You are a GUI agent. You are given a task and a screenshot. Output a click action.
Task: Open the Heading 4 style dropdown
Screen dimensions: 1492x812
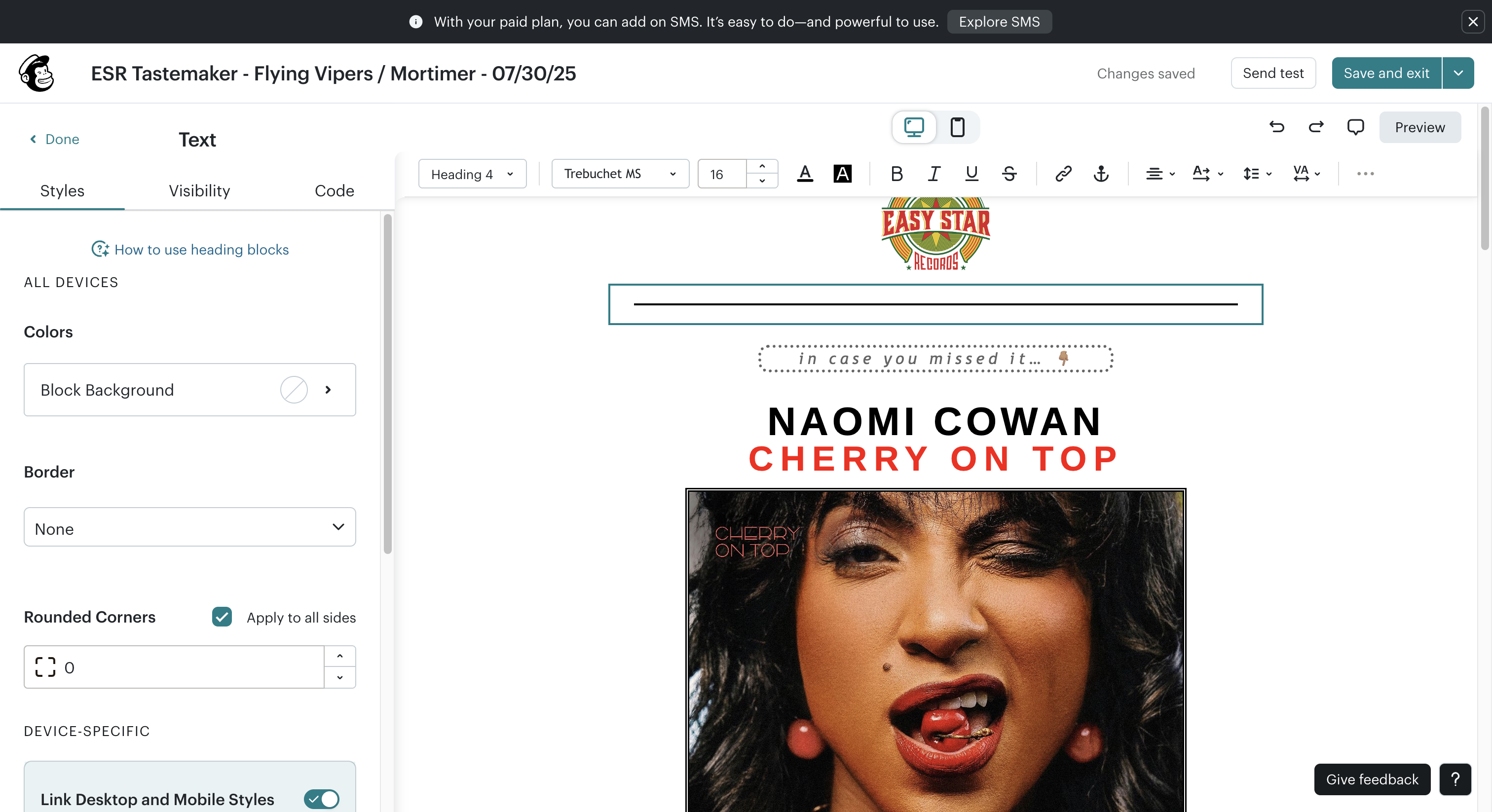tap(472, 174)
